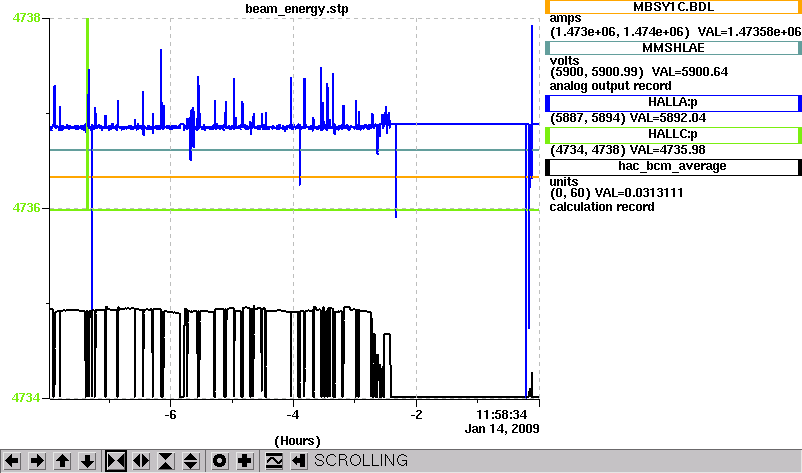Click the -4 hours x-axis label
Screen dimensions: 802x473
coord(293,414)
